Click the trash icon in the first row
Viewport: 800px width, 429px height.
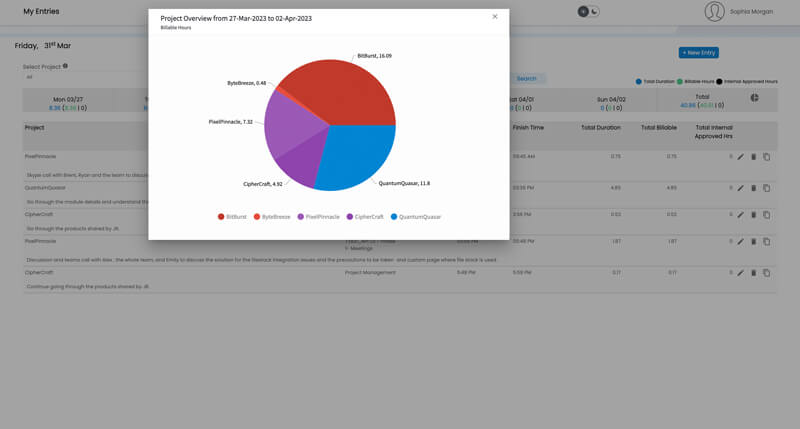(x=753, y=157)
